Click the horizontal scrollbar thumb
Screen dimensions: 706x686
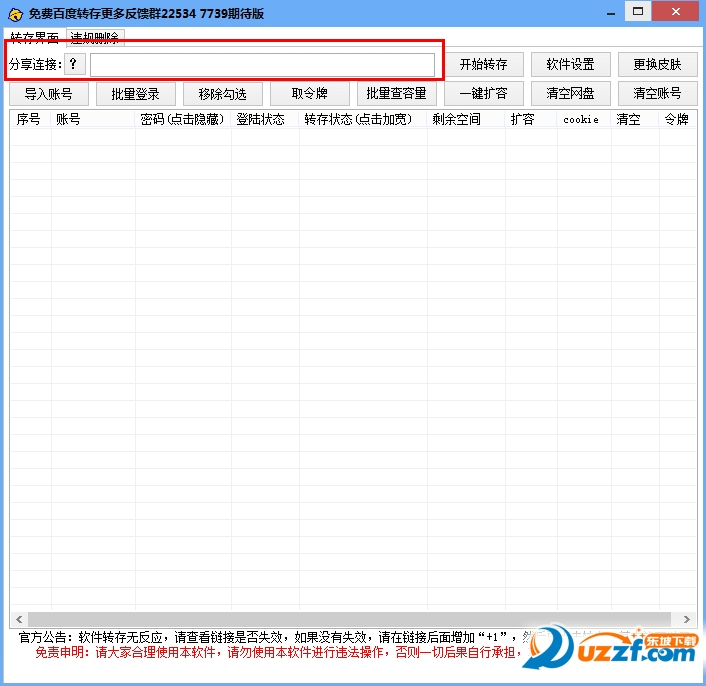[x=349, y=619]
